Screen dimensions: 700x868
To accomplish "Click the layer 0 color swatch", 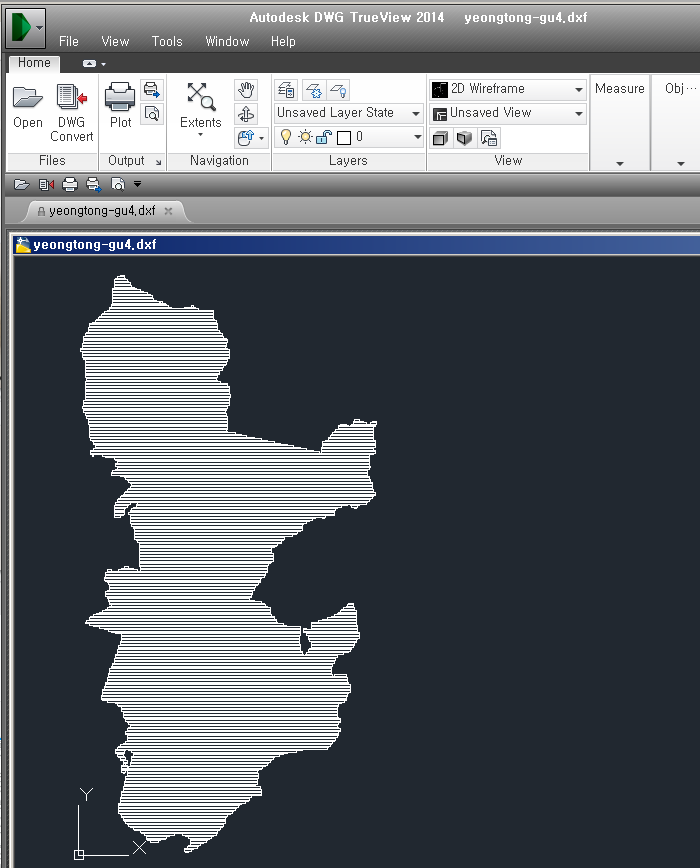I will (x=344, y=137).
